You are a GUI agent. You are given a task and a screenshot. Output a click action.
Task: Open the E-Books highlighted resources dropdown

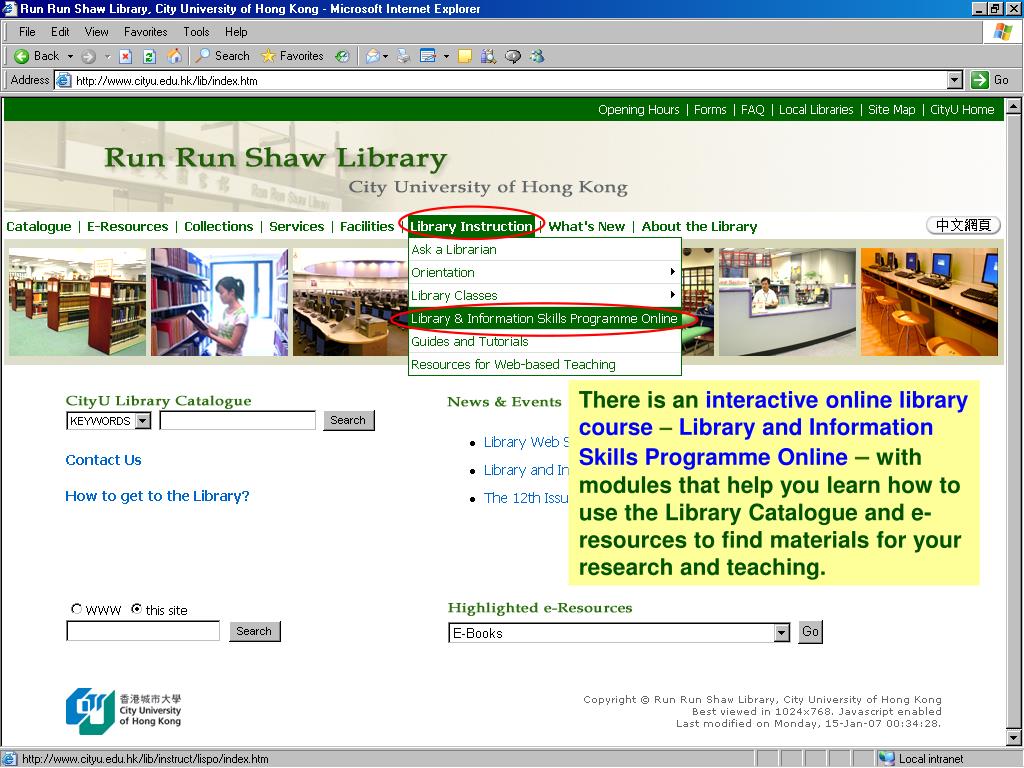pos(619,633)
